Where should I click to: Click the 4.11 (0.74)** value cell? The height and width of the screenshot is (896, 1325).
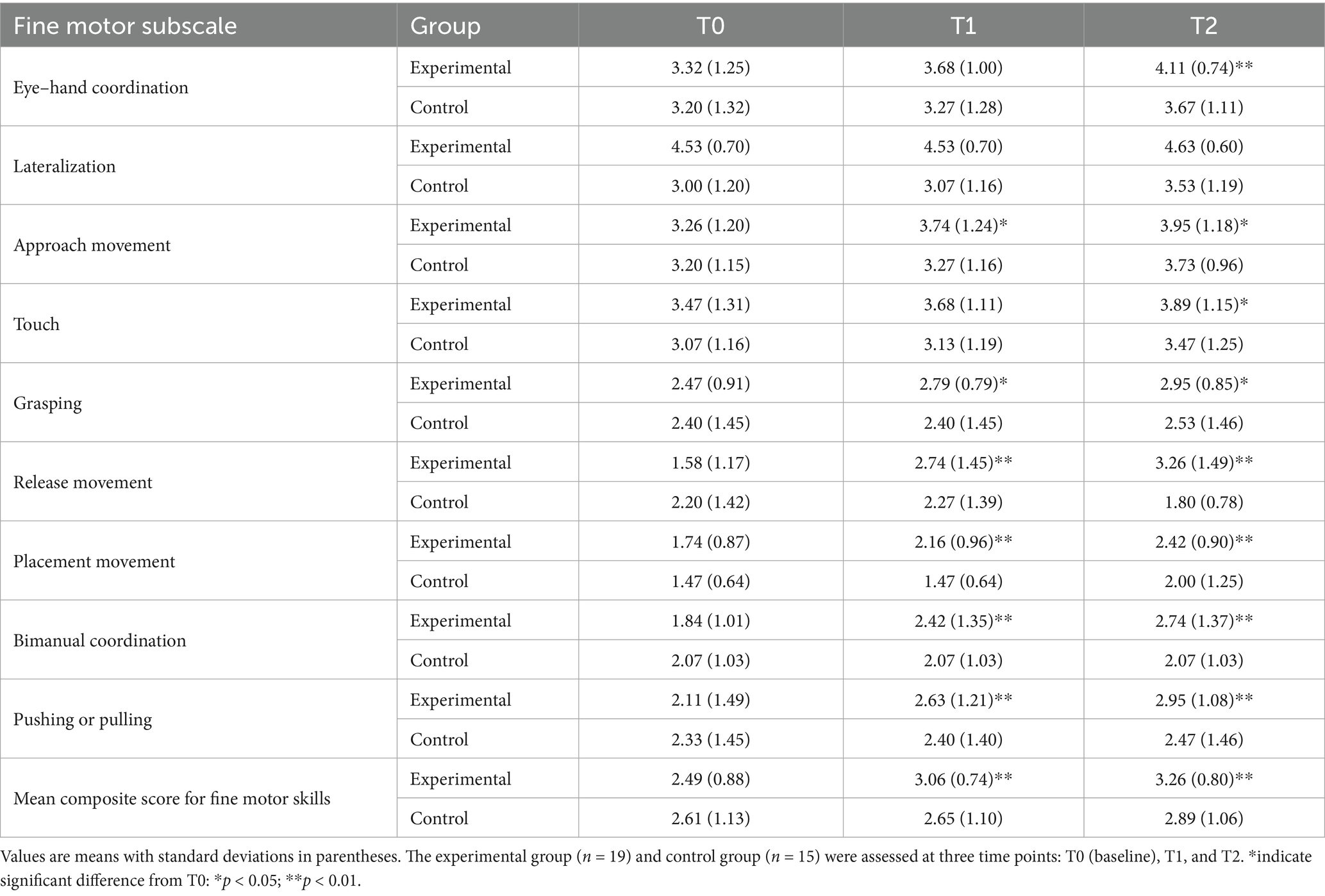tap(1203, 67)
